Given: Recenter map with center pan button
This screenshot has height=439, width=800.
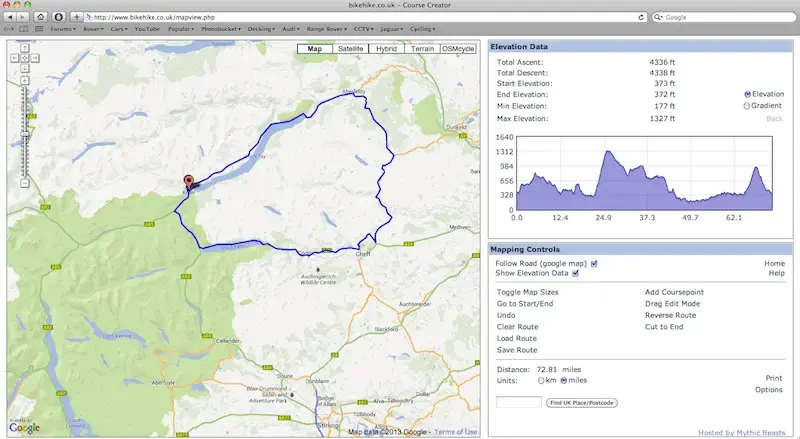Looking at the screenshot, I should (x=24, y=58).
